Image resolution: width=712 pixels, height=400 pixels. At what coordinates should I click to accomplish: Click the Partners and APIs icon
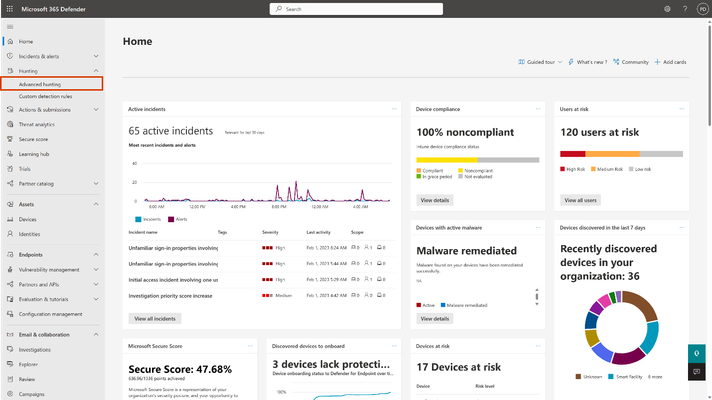10,284
